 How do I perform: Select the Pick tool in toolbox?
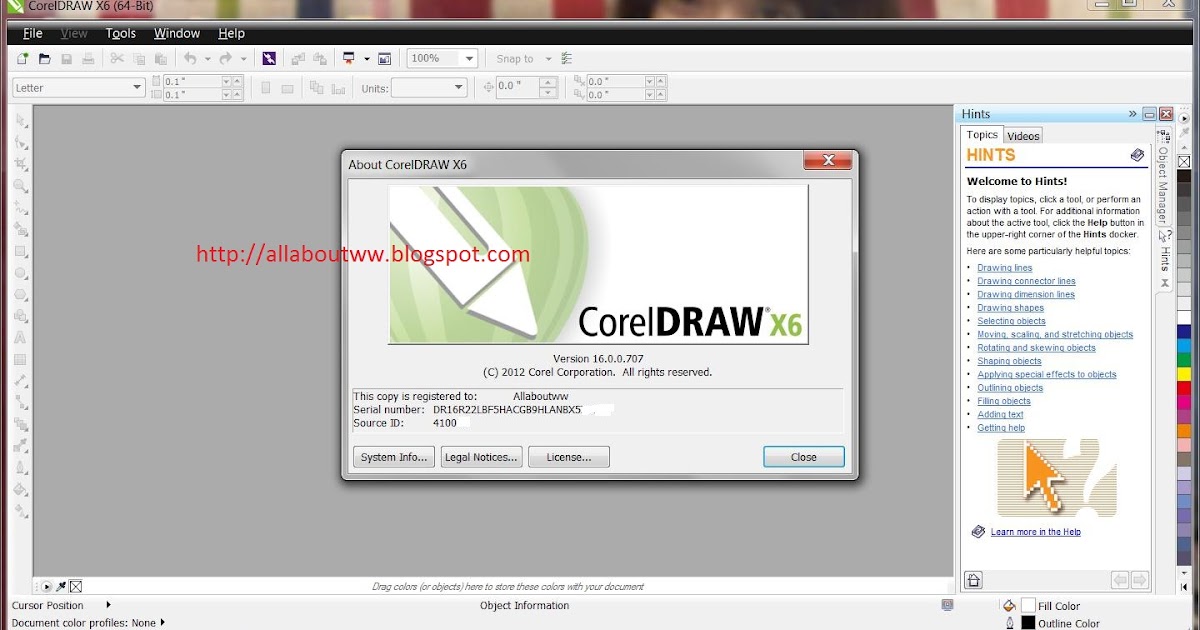pos(20,120)
